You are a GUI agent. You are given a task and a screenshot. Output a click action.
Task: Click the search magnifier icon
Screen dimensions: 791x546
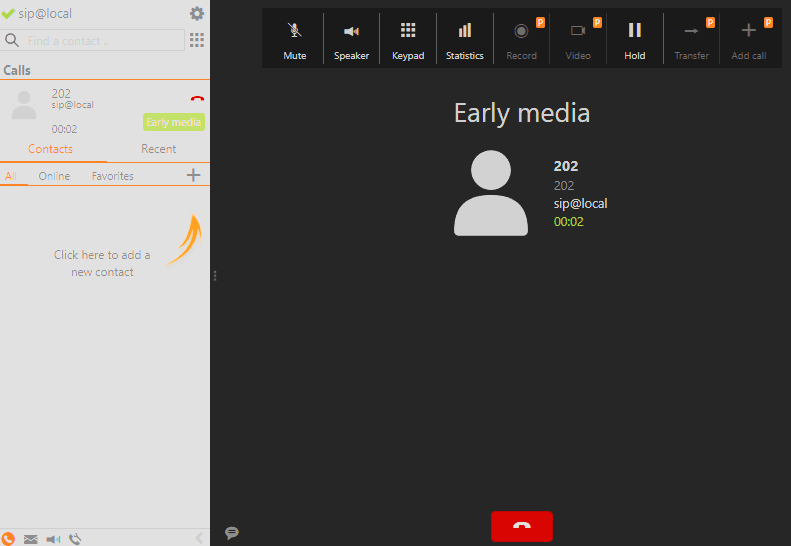[12, 40]
